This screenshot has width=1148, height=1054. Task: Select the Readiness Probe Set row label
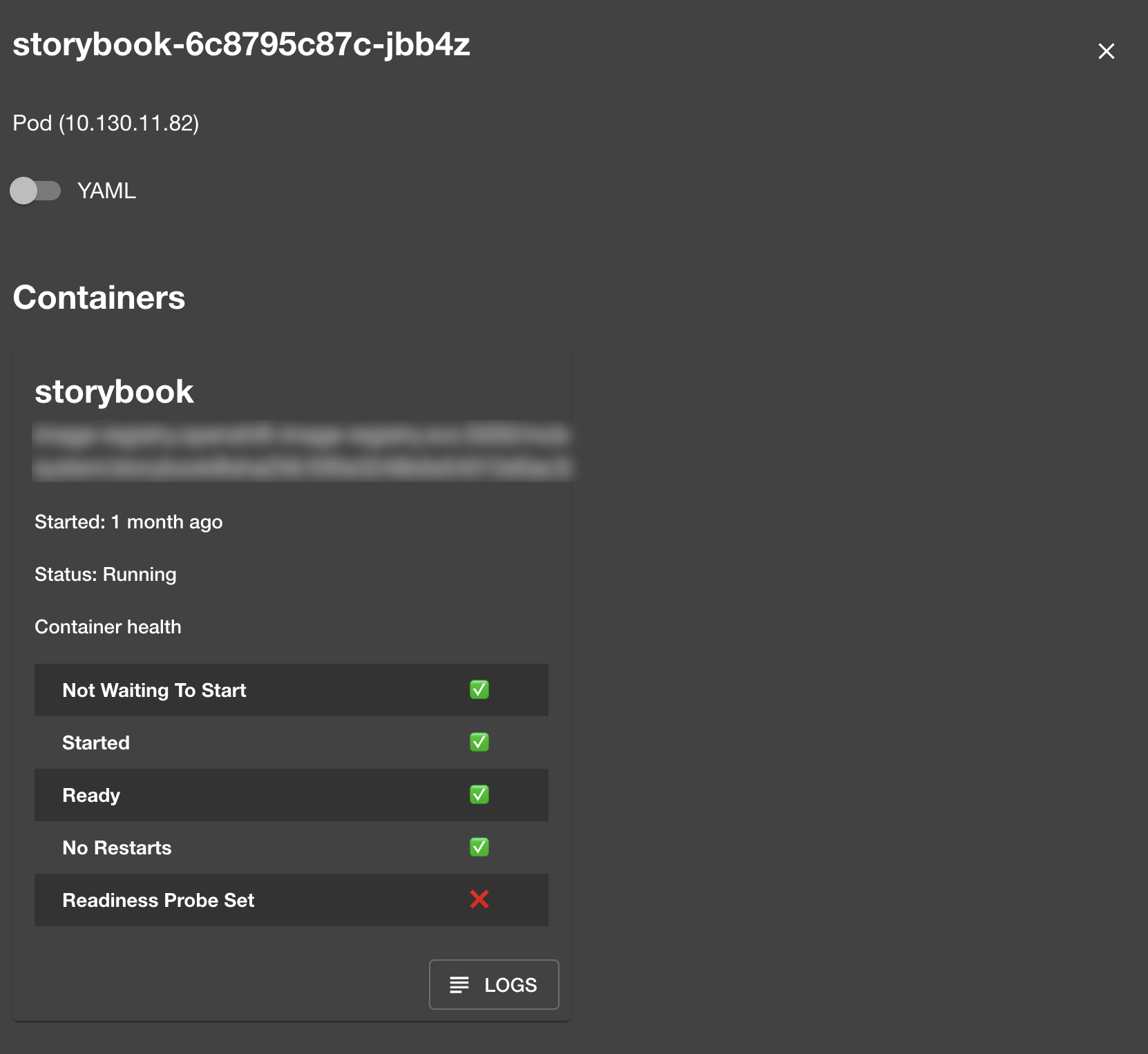pyautogui.click(x=158, y=900)
